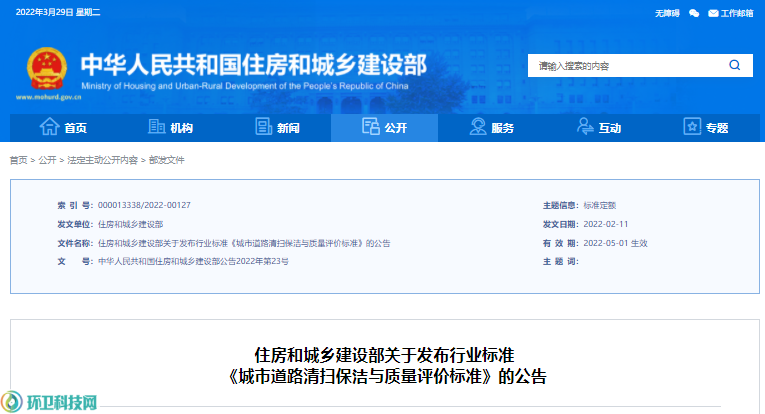Click 首页 in the breadcrumb

click(x=19, y=160)
